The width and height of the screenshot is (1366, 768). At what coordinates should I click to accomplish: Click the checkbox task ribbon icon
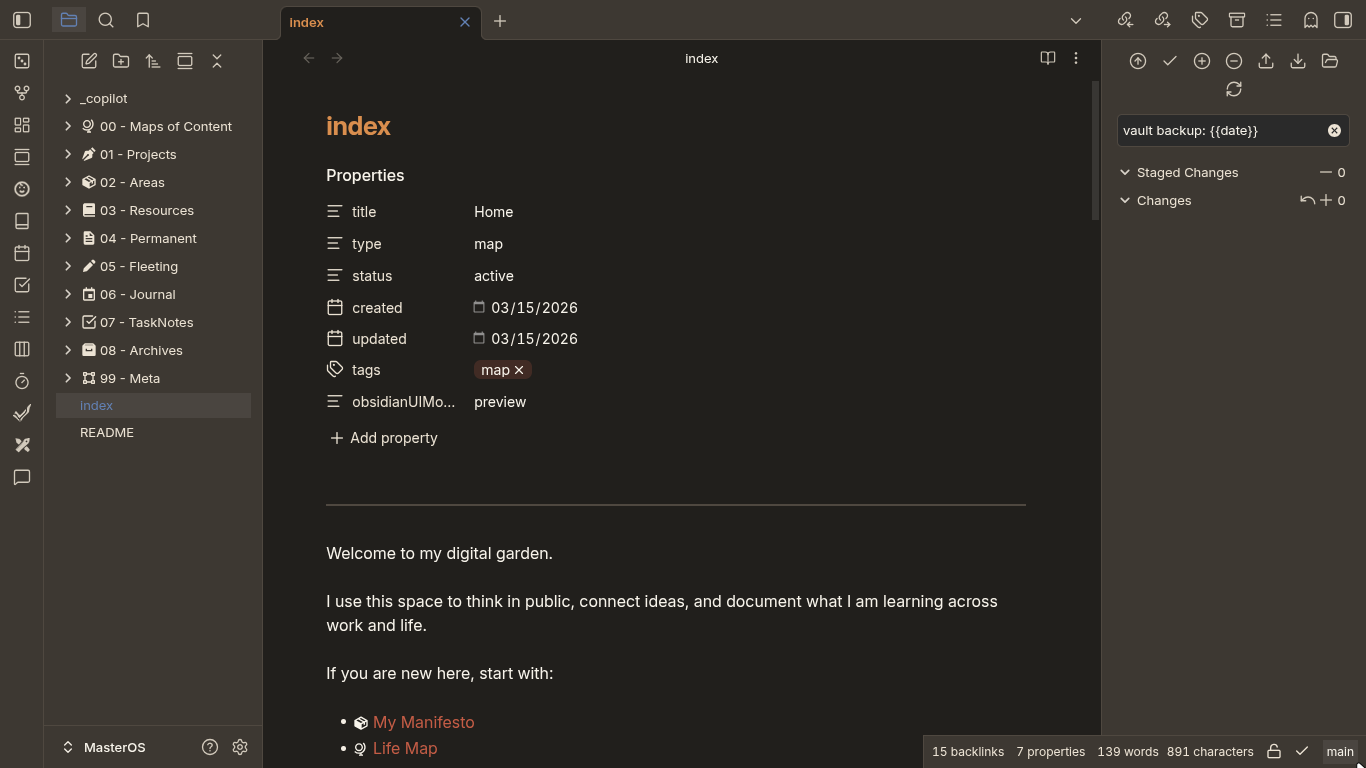pos(22,285)
